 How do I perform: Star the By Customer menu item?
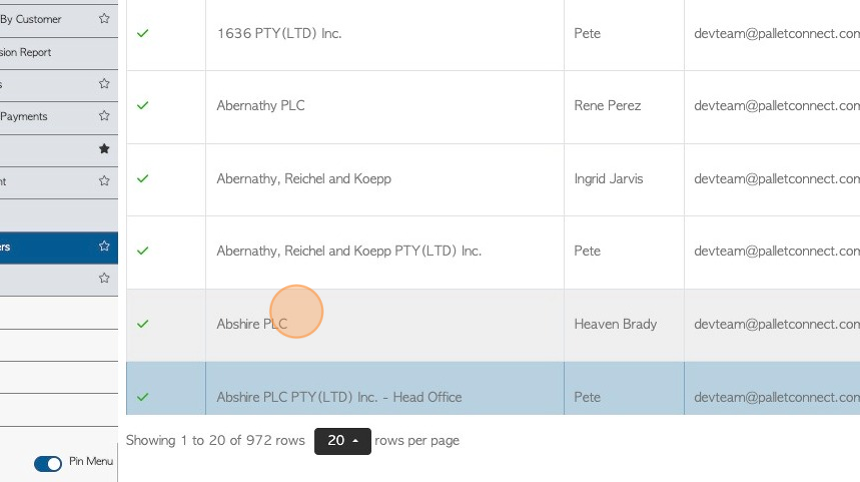pos(104,19)
